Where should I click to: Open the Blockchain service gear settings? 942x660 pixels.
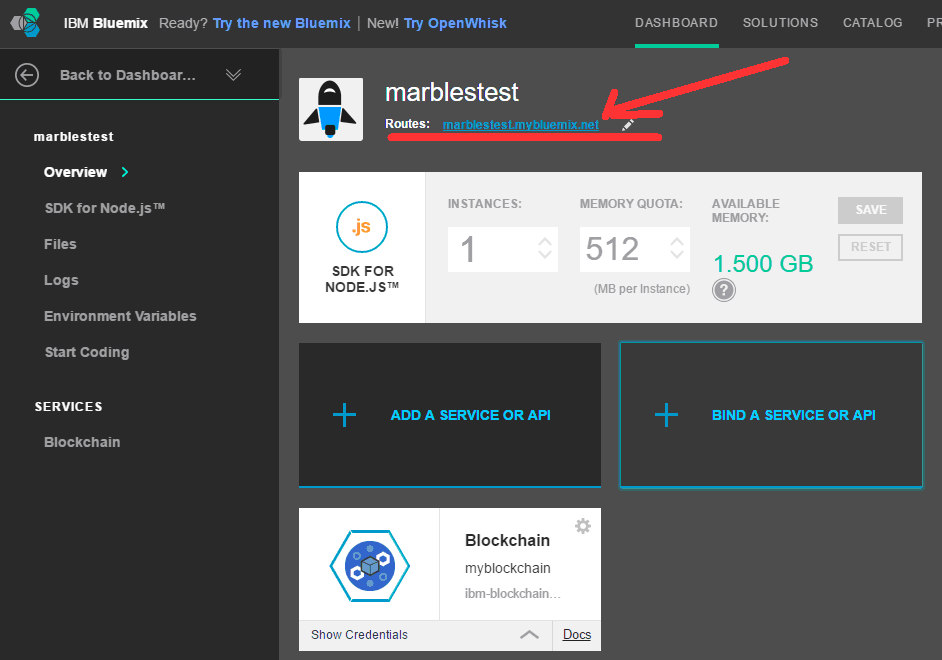click(583, 526)
